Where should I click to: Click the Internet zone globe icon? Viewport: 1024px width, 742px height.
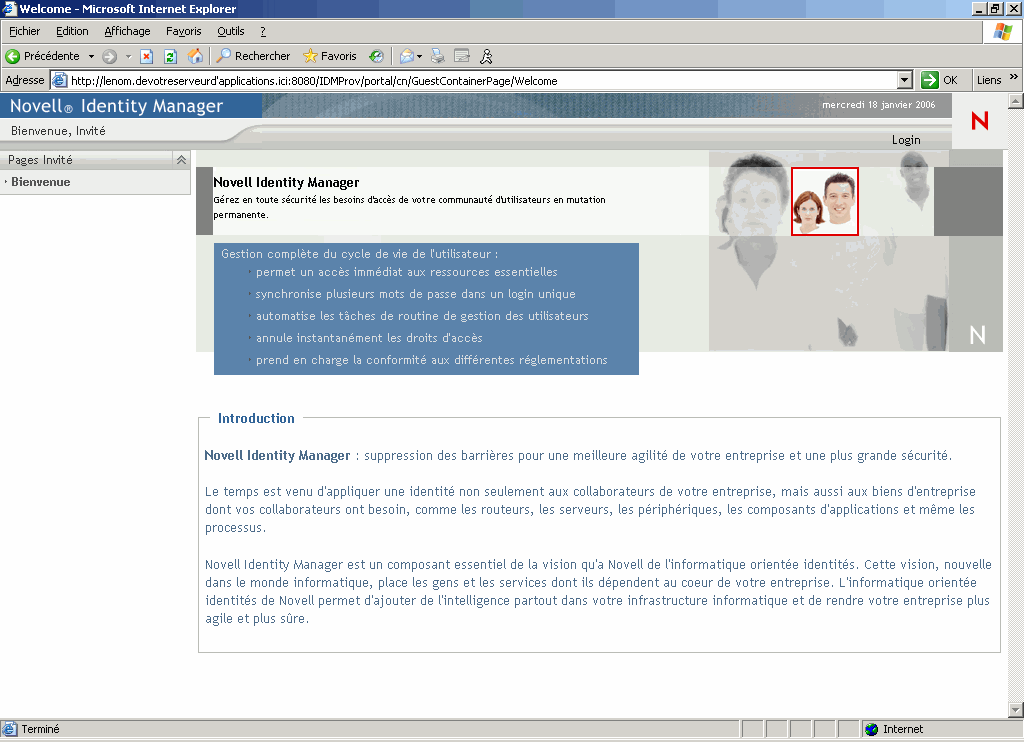[x=871, y=730]
